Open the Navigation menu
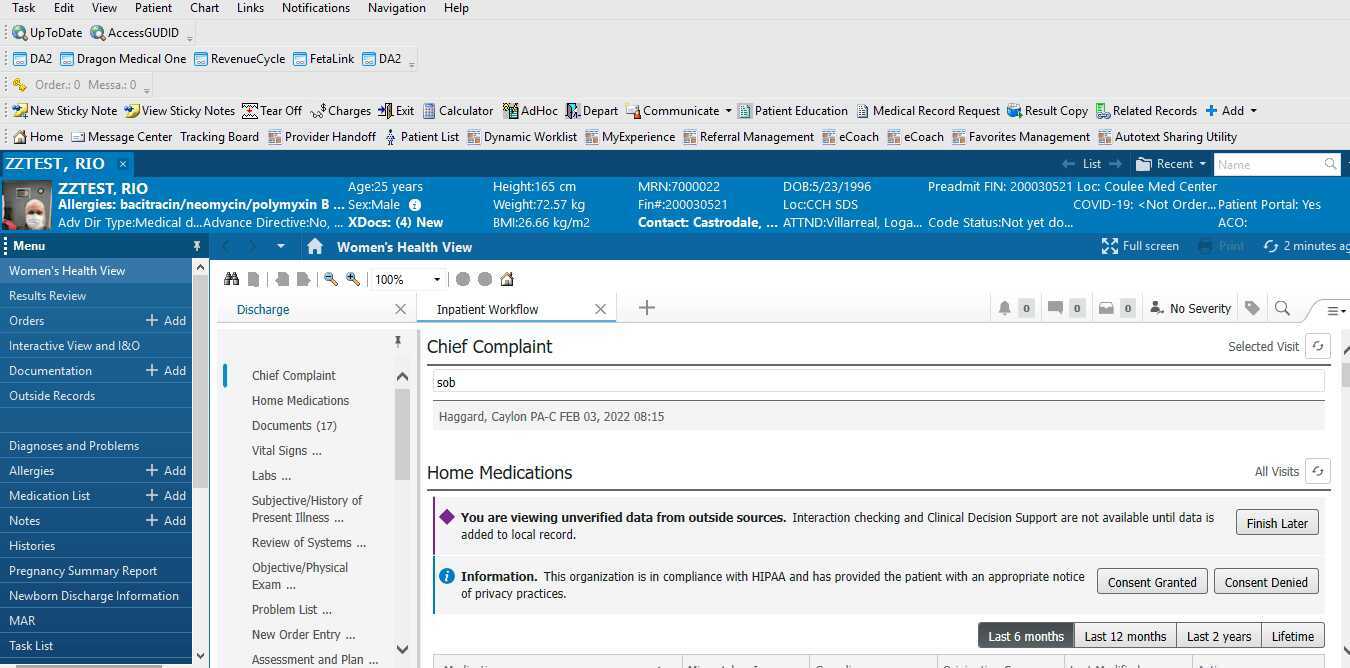This screenshot has width=1350, height=668. (396, 8)
